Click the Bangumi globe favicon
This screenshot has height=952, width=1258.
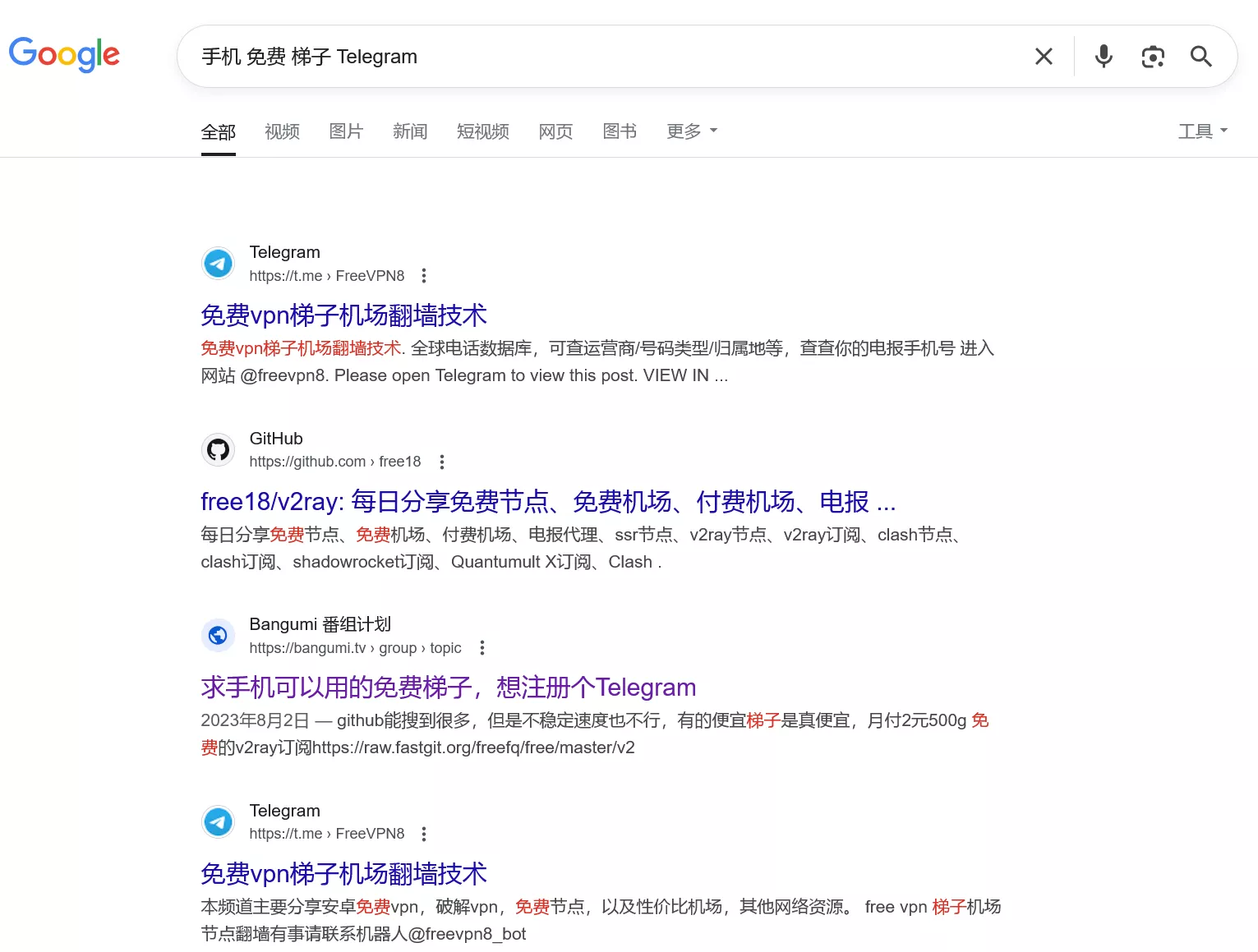(x=219, y=636)
